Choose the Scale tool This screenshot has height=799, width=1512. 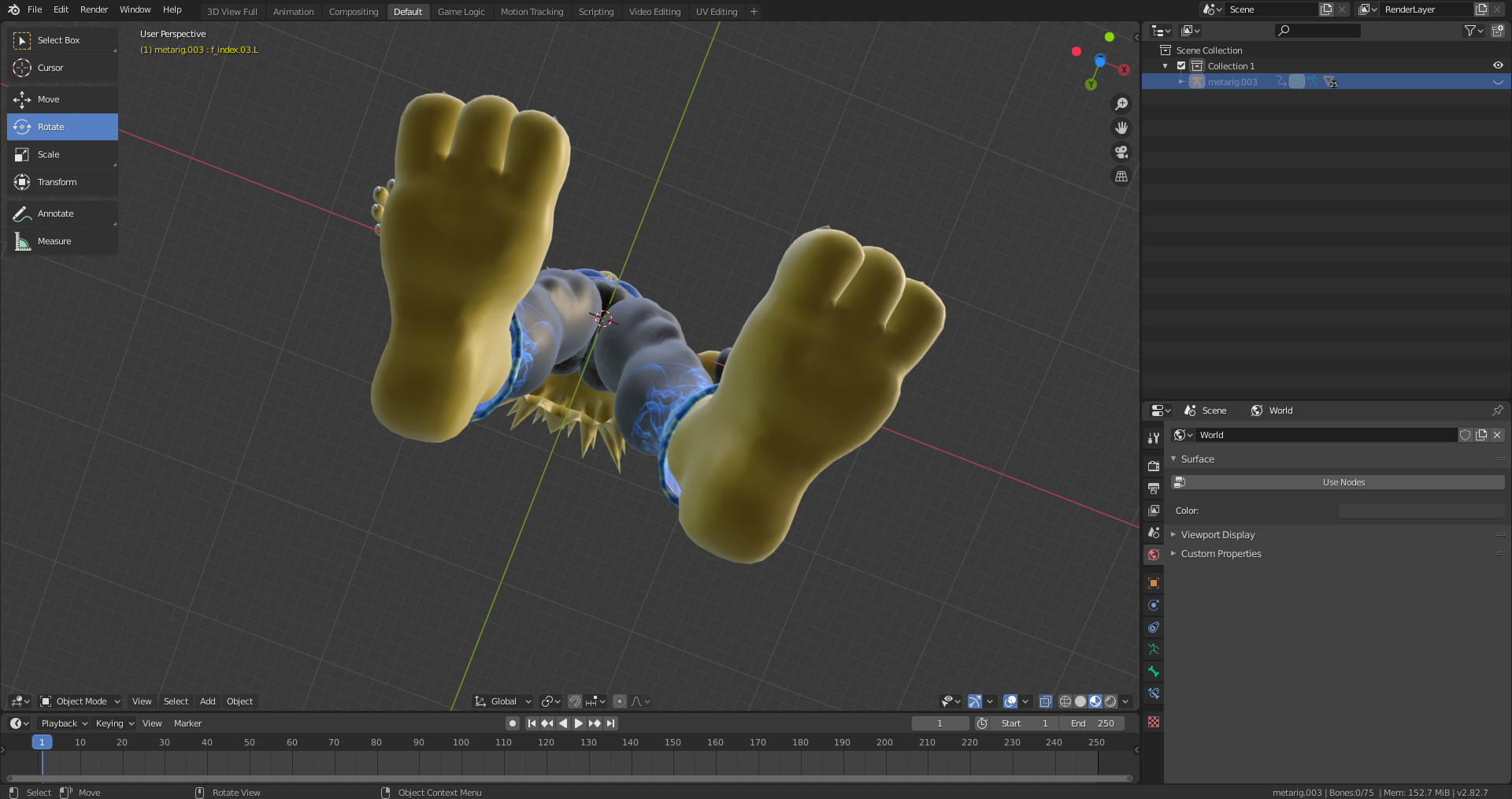click(x=62, y=154)
